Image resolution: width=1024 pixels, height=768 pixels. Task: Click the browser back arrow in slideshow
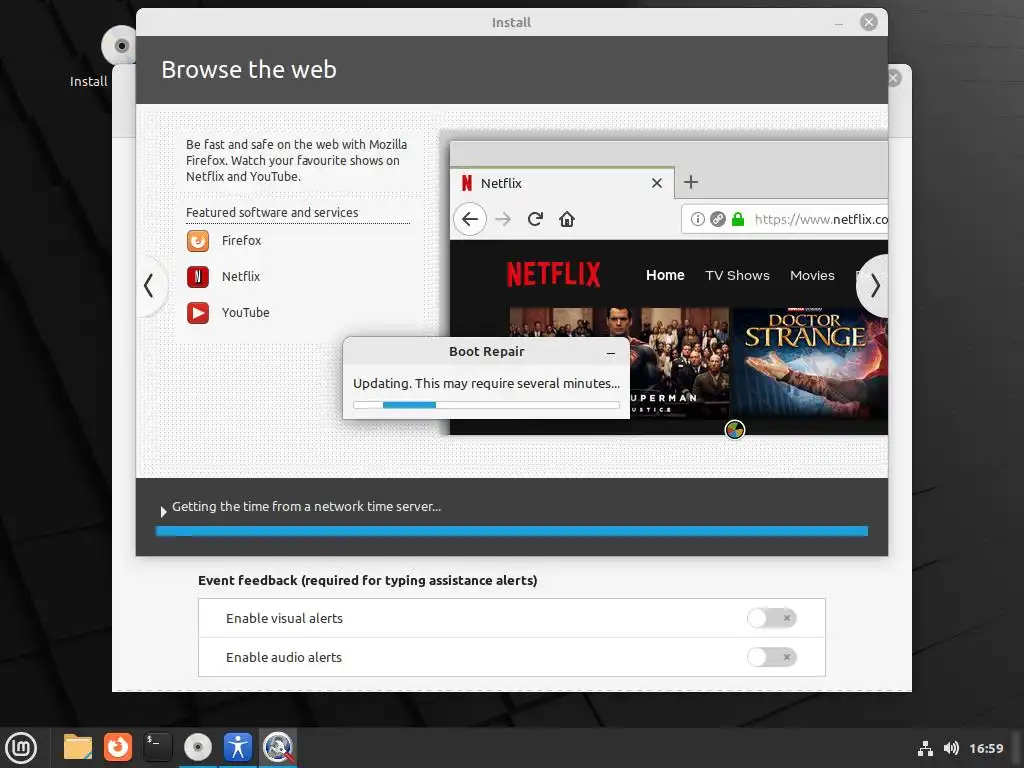click(470, 219)
